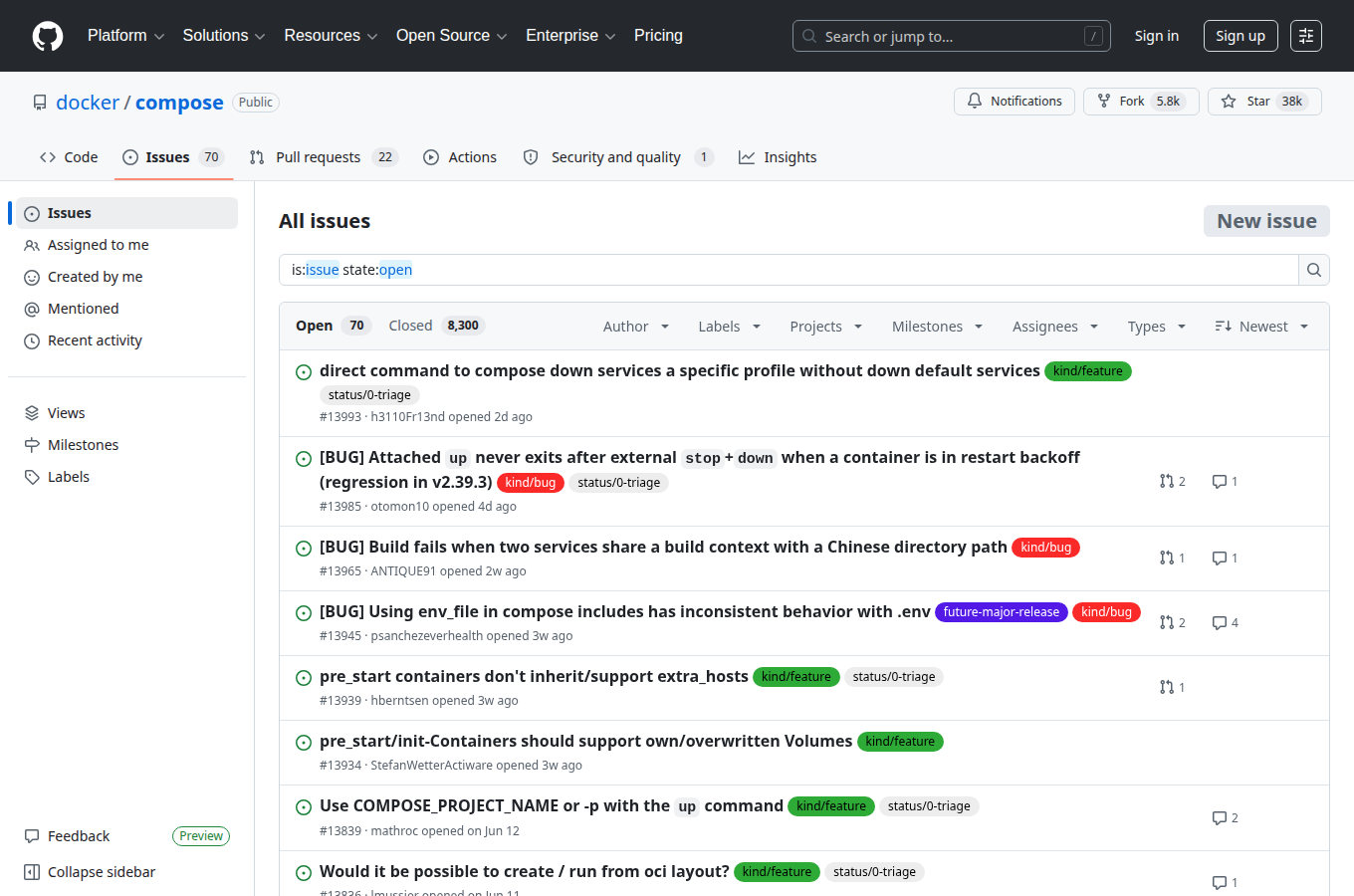
Task: Expand the Enterprise menu
Action: (x=570, y=36)
